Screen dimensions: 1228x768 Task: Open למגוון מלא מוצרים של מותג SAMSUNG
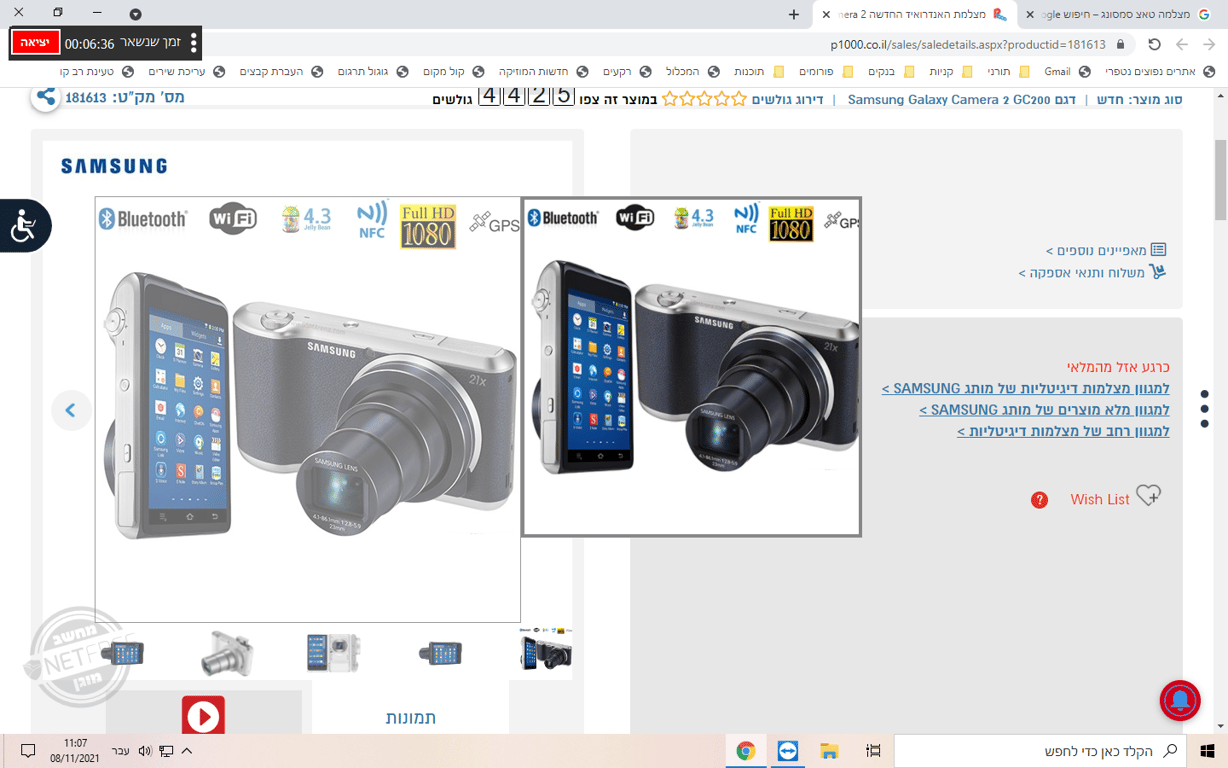pyautogui.click(x=1044, y=410)
